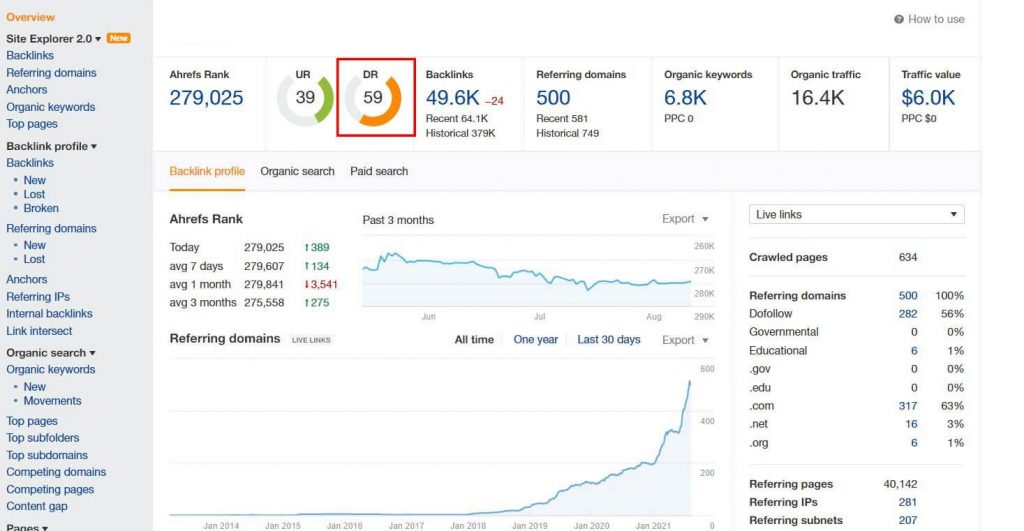Click the Referring IPs count 281
Viewport: 1024px width, 531px height.
(908, 502)
